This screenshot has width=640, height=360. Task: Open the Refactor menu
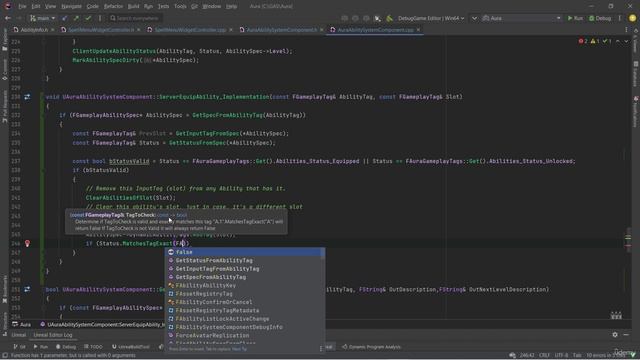pos(113,7)
